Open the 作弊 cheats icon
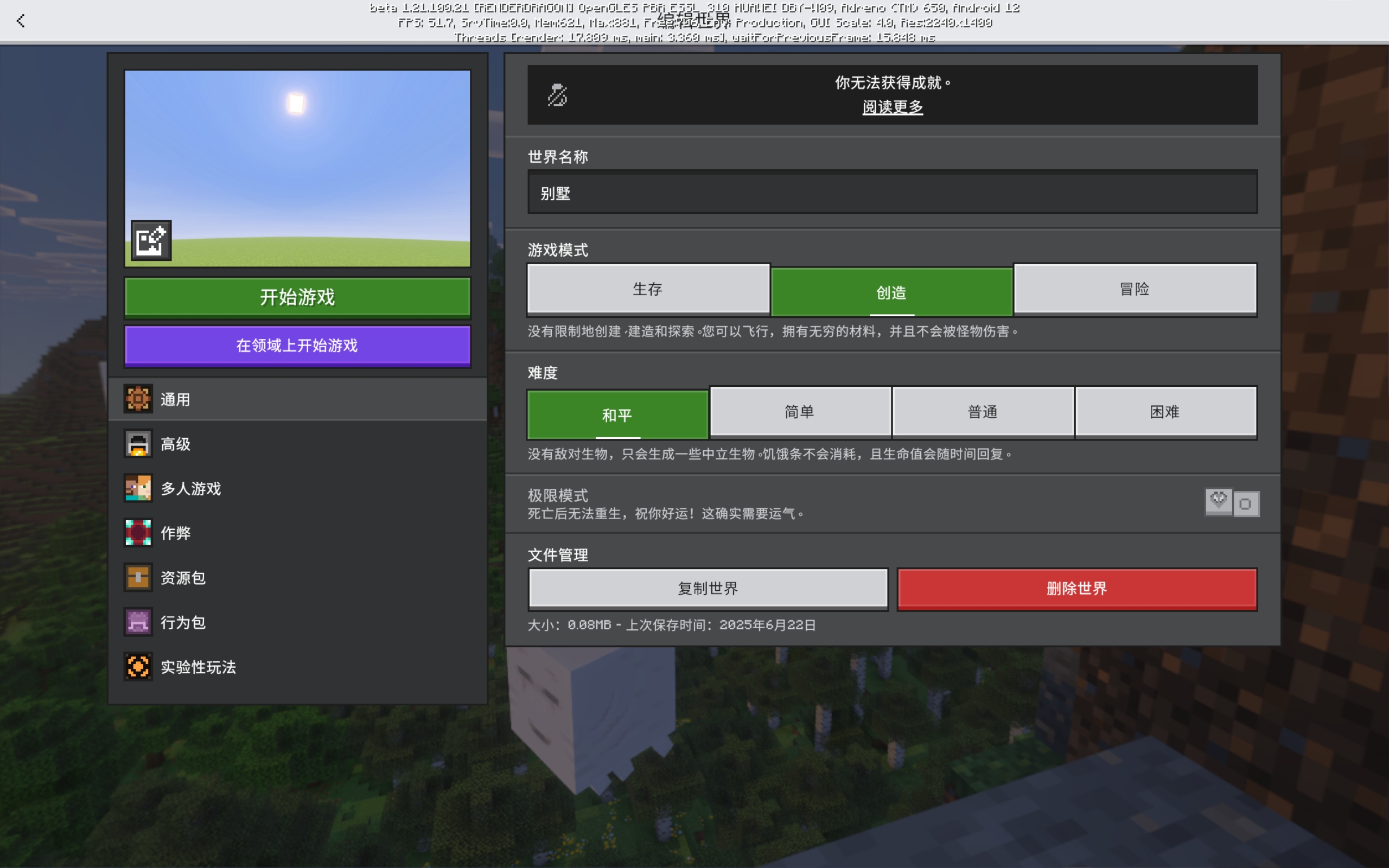 [x=138, y=533]
